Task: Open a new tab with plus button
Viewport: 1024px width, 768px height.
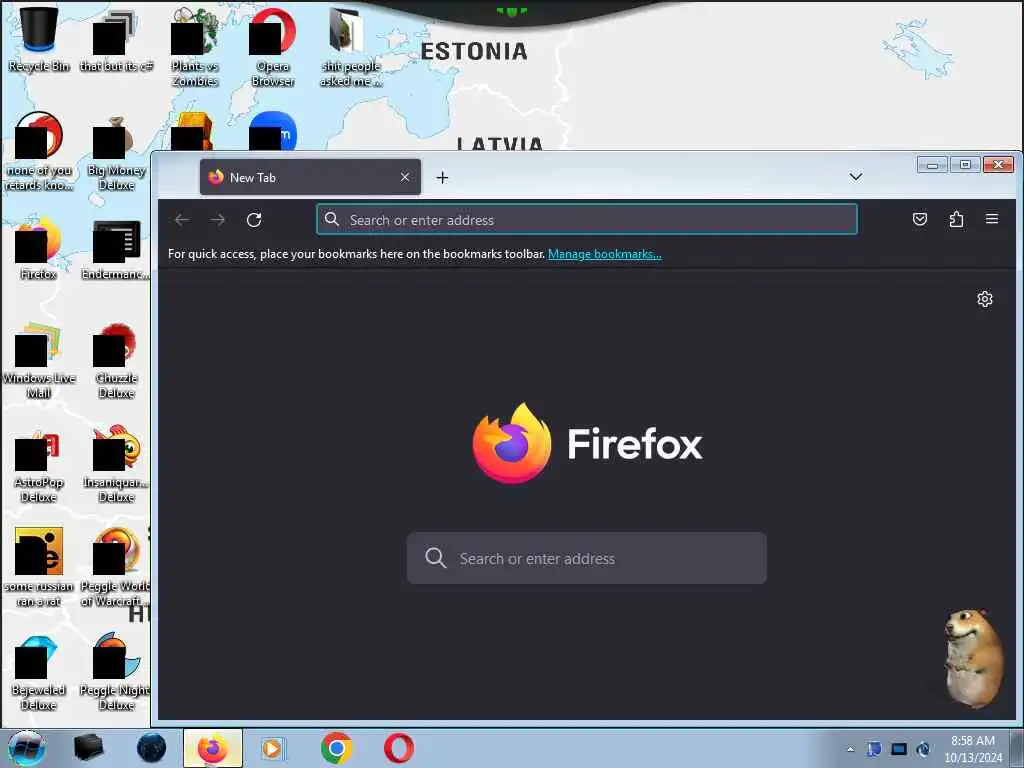Action: click(x=442, y=178)
